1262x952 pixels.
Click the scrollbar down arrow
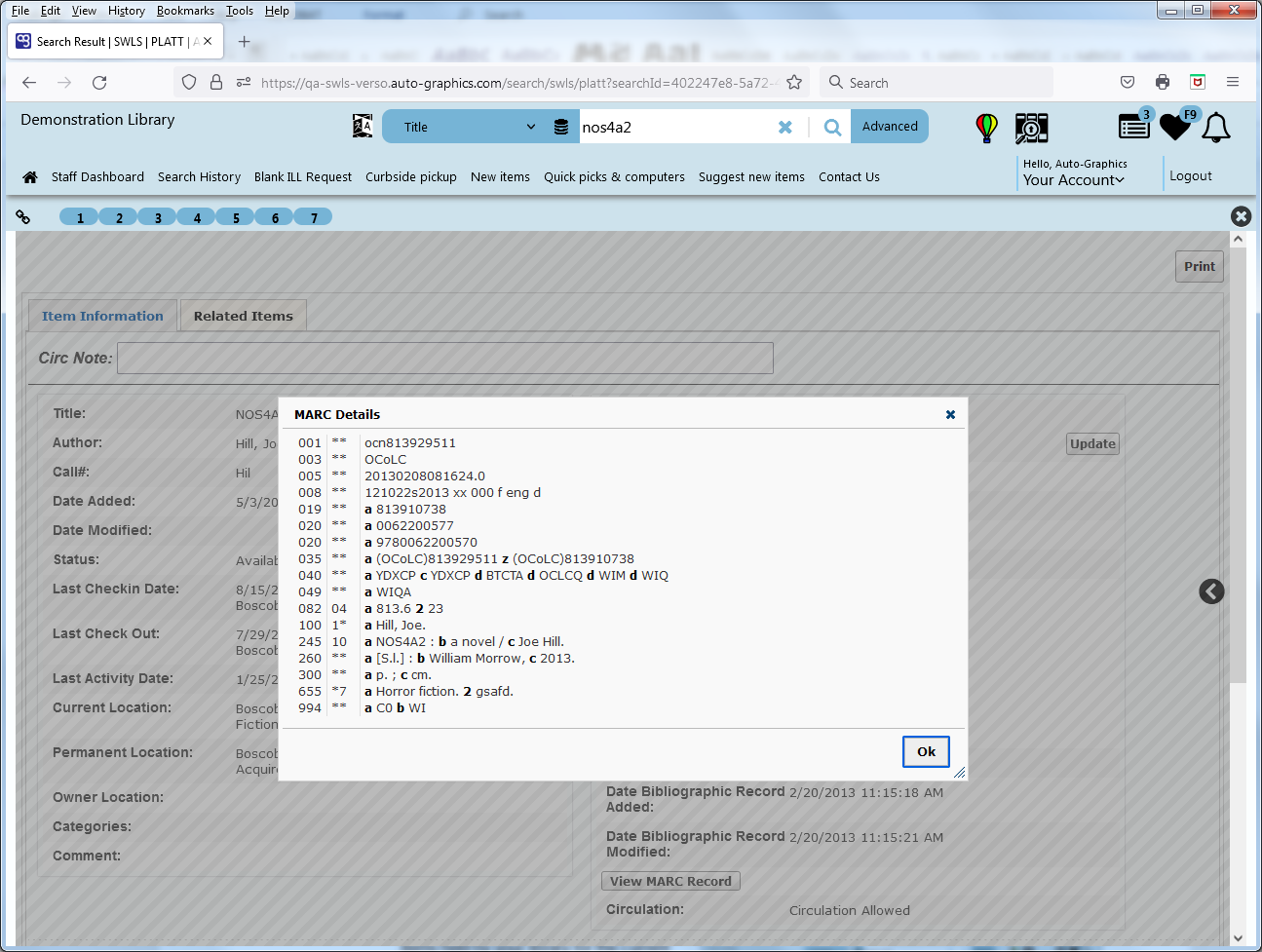[x=1238, y=938]
